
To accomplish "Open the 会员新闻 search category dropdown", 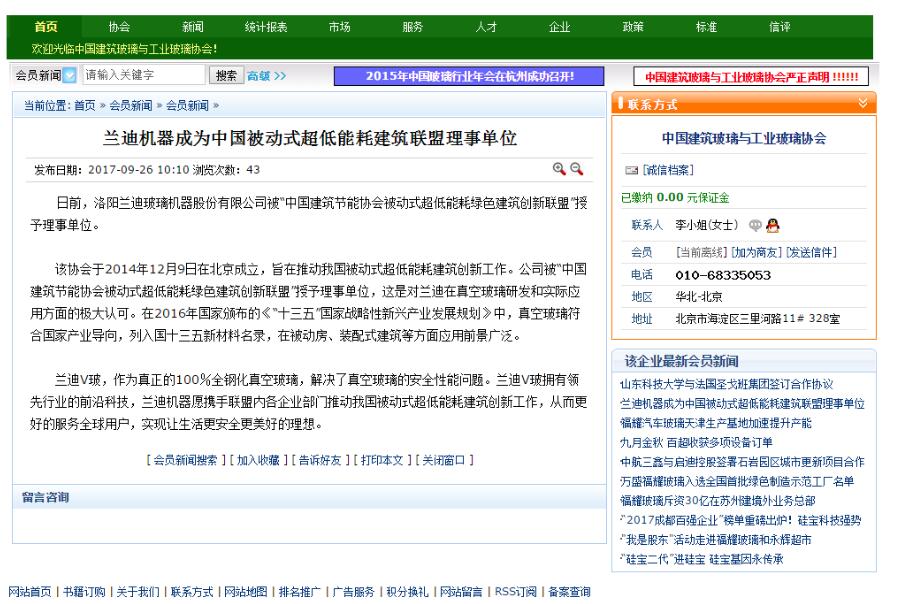I will [x=70, y=75].
